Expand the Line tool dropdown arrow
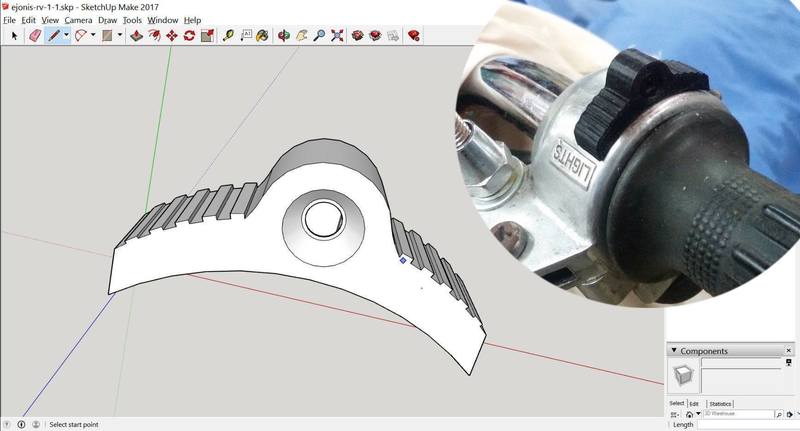Screen dimensions: 800x431 click(66, 35)
